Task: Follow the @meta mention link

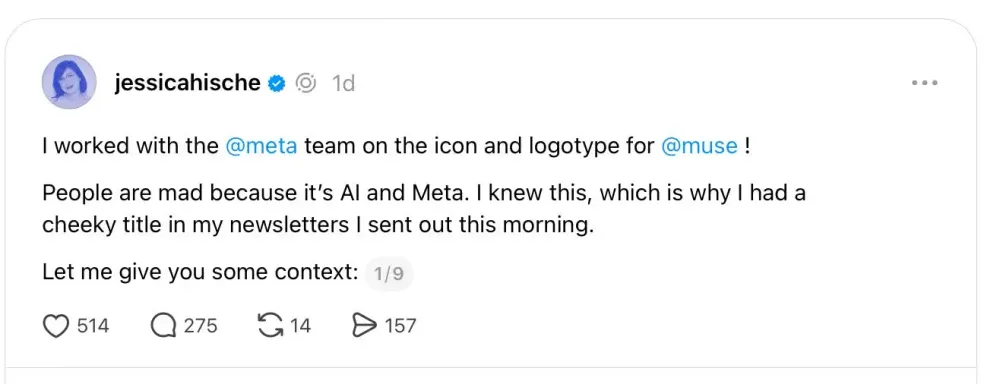Action: pyautogui.click(x=261, y=146)
